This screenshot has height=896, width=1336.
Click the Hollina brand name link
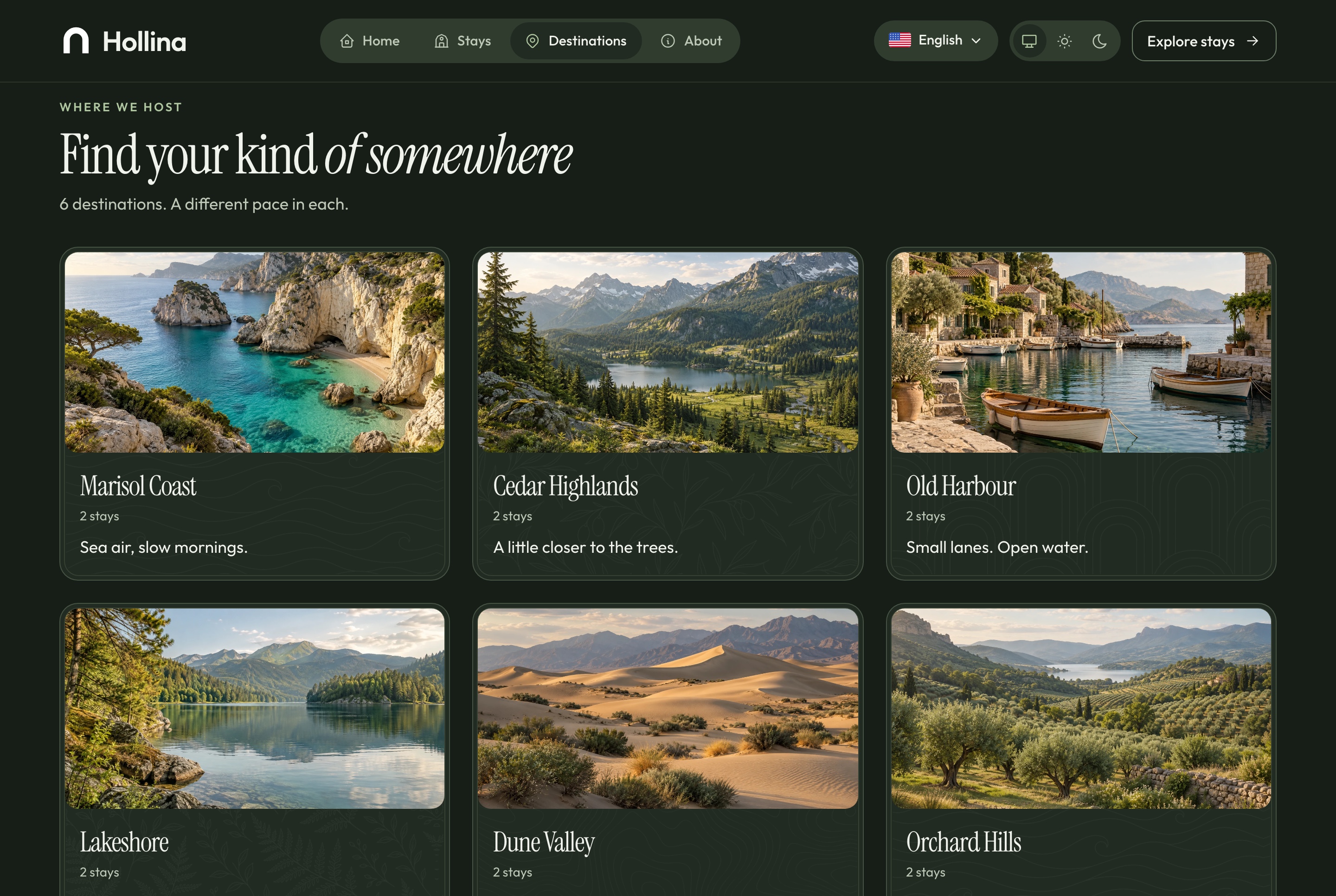coord(145,42)
